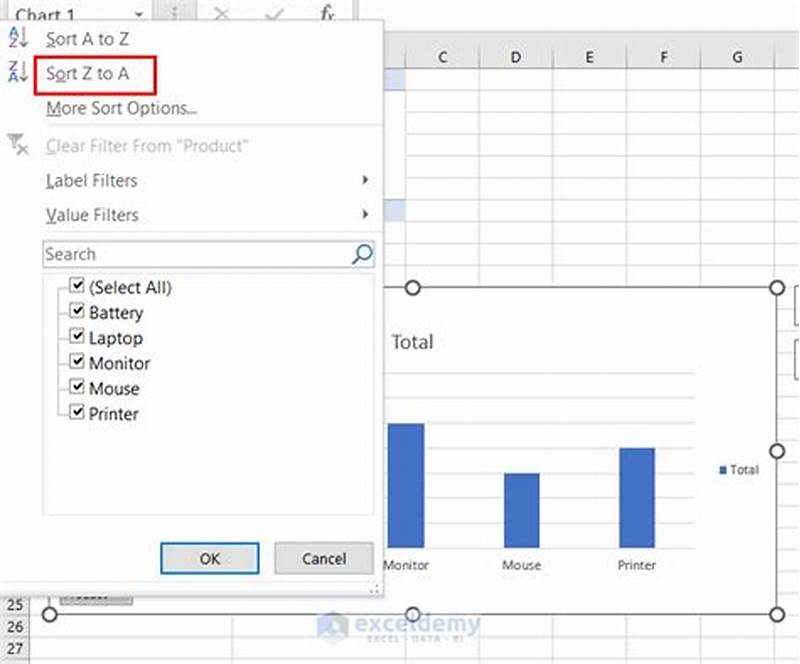Open the three-dot overflow menu
The image size is (800, 664).
tap(176, 13)
